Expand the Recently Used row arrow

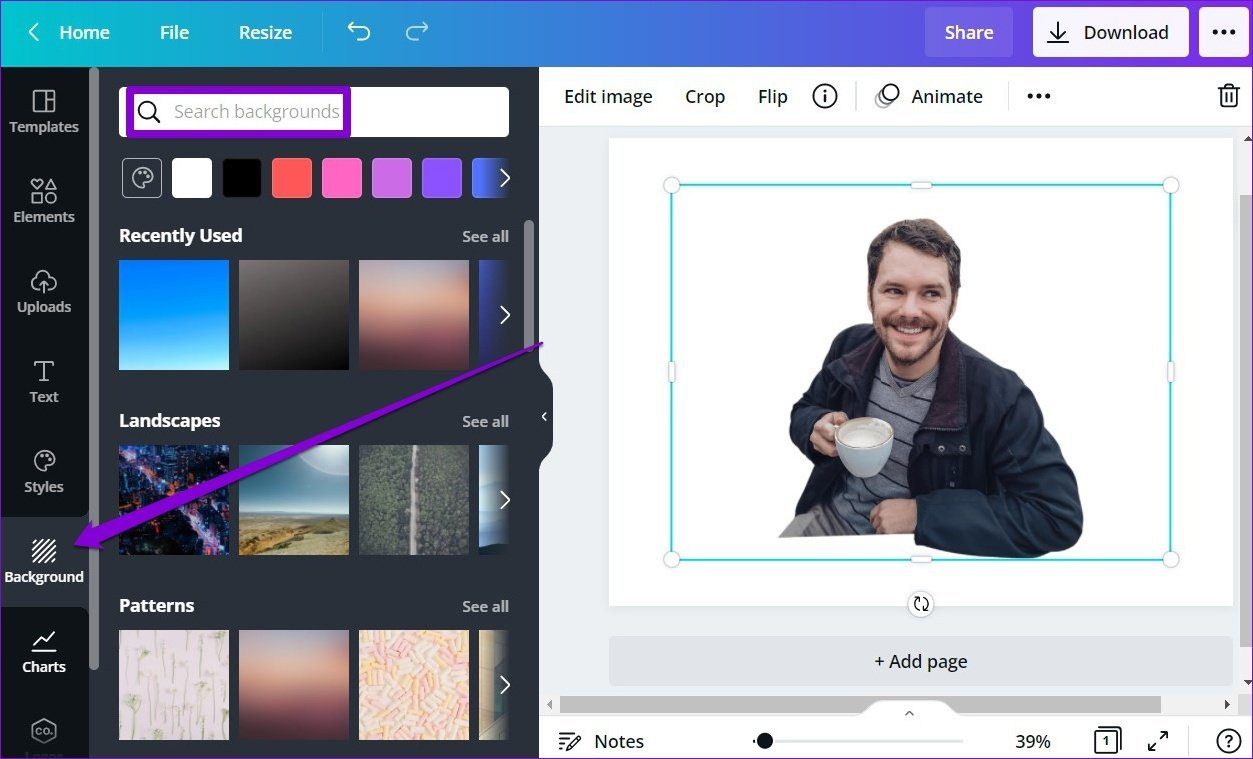click(x=504, y=315)
